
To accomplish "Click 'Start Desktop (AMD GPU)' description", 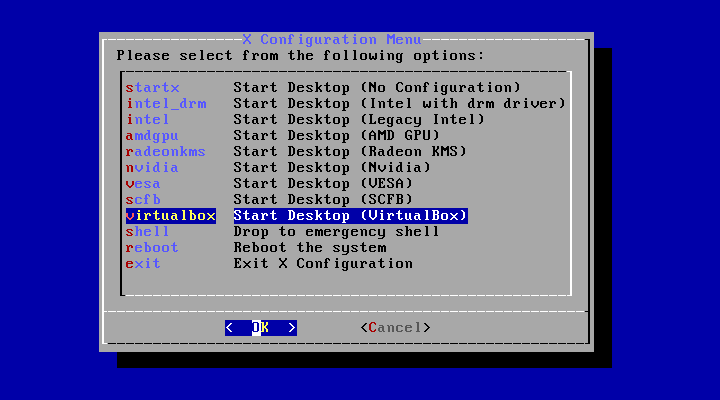I will [x=337, y=135].
